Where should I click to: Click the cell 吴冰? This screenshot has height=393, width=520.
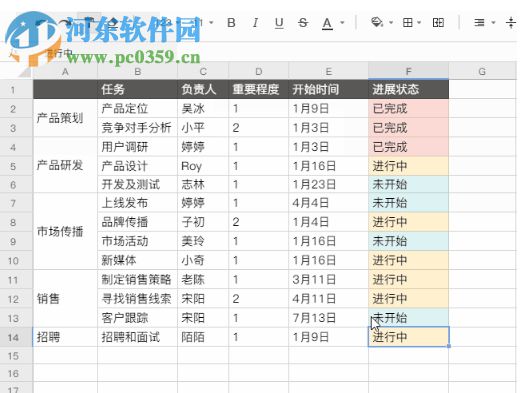pyautogui.click(x=203, y=108)
